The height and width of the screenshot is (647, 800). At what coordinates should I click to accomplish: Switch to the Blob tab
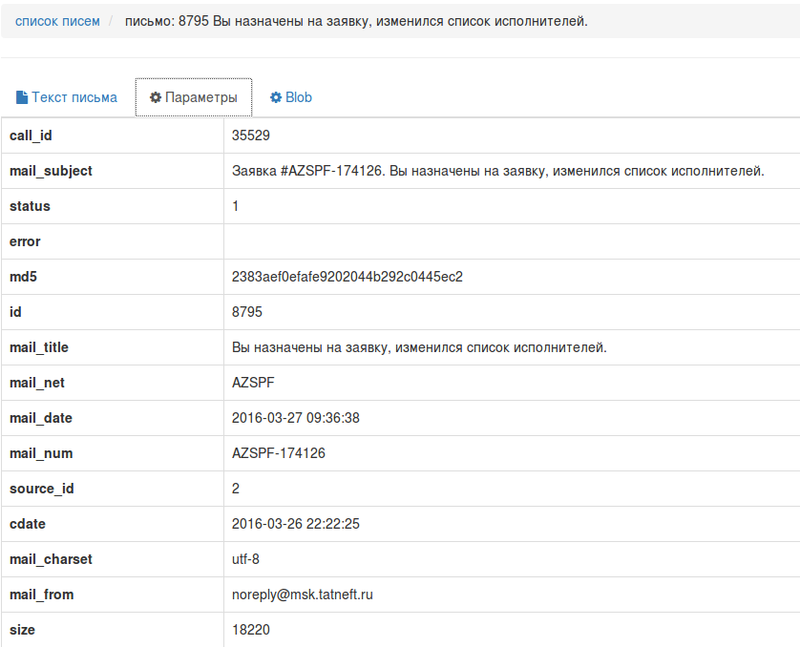point(291,98)
